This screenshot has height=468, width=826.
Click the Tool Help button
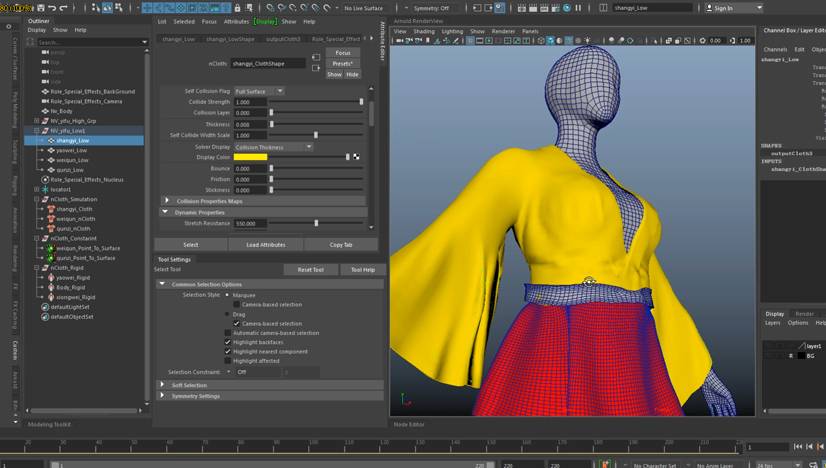point(363,270)
